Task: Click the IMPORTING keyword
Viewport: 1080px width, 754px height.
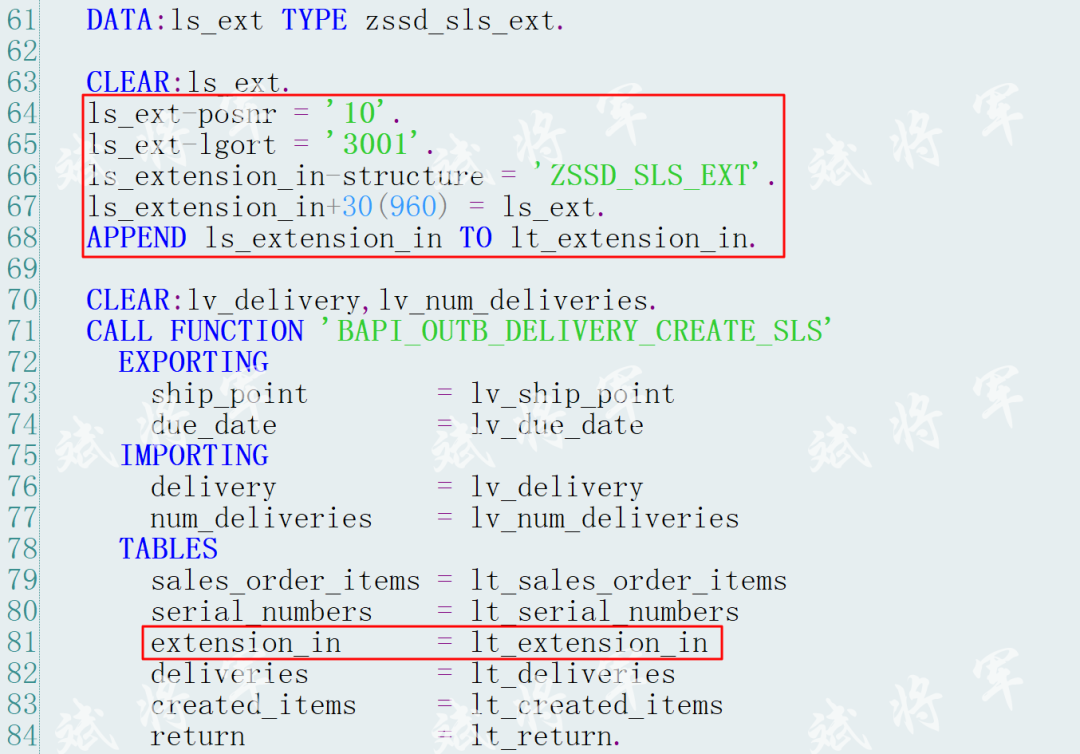Action: [x=194, y=455]
